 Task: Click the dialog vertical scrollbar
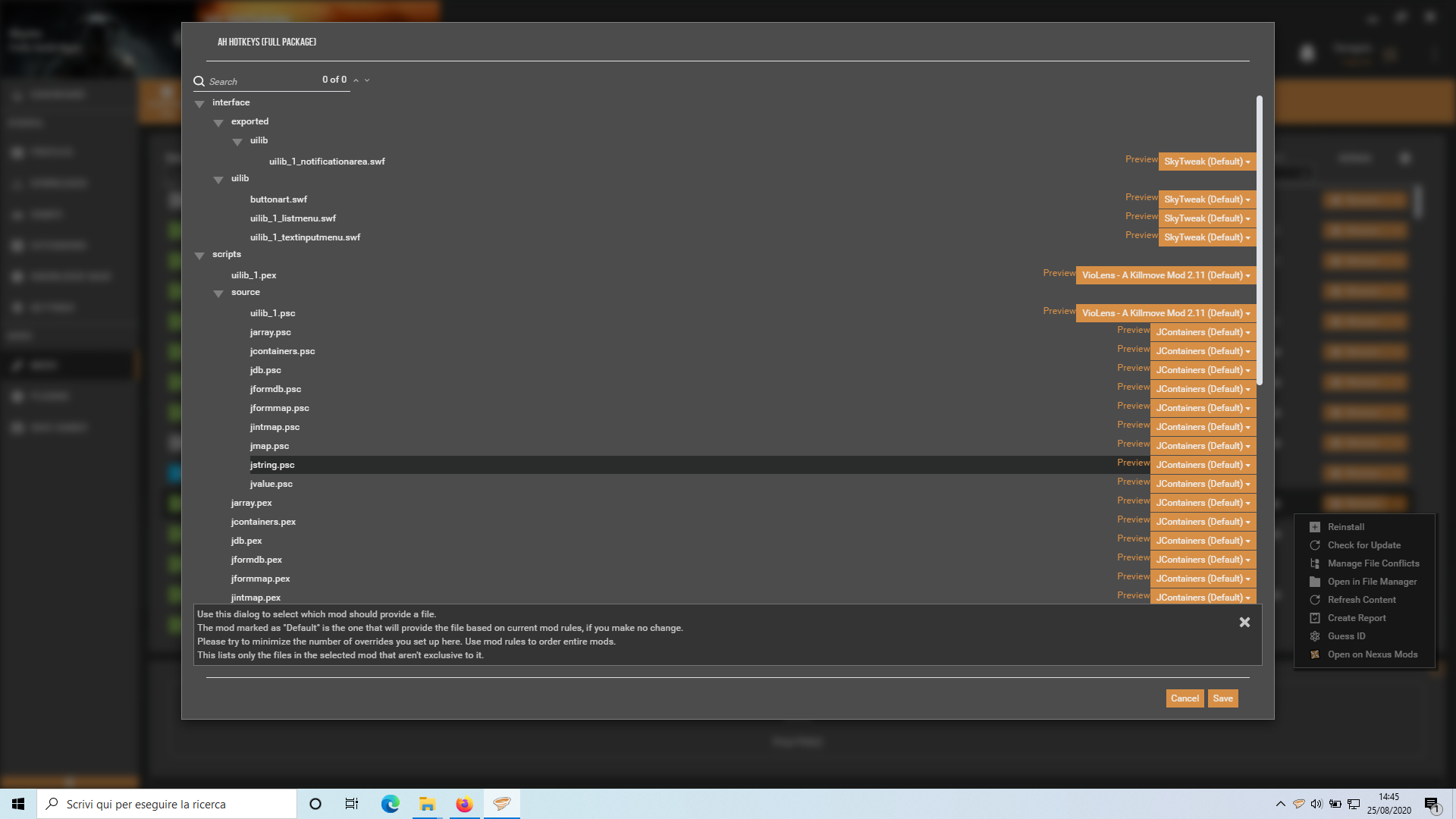click(1259, 240)
